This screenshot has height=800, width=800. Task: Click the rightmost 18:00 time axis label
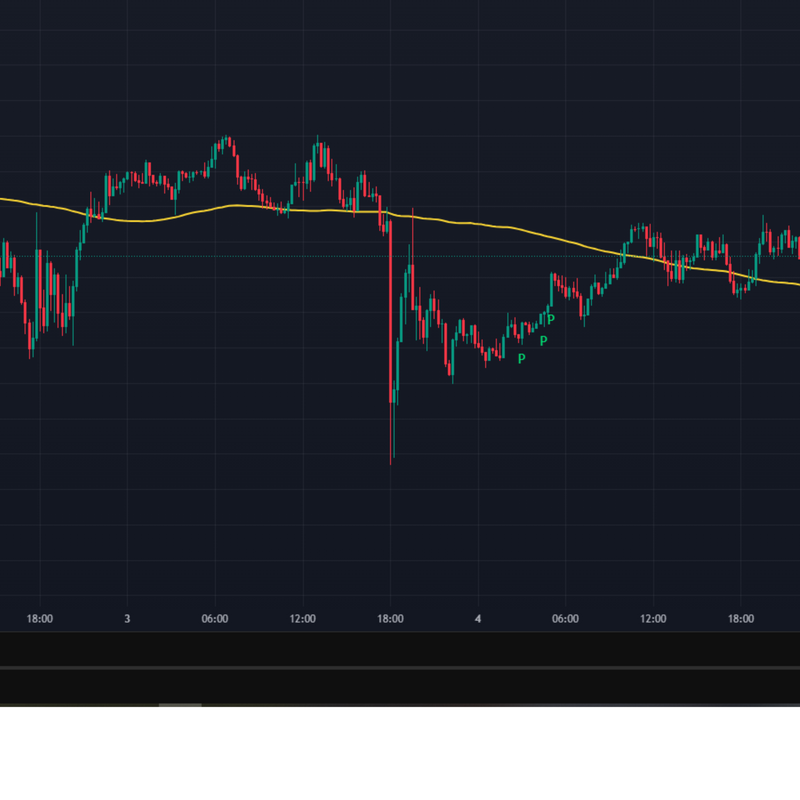[x=740, y=619]
